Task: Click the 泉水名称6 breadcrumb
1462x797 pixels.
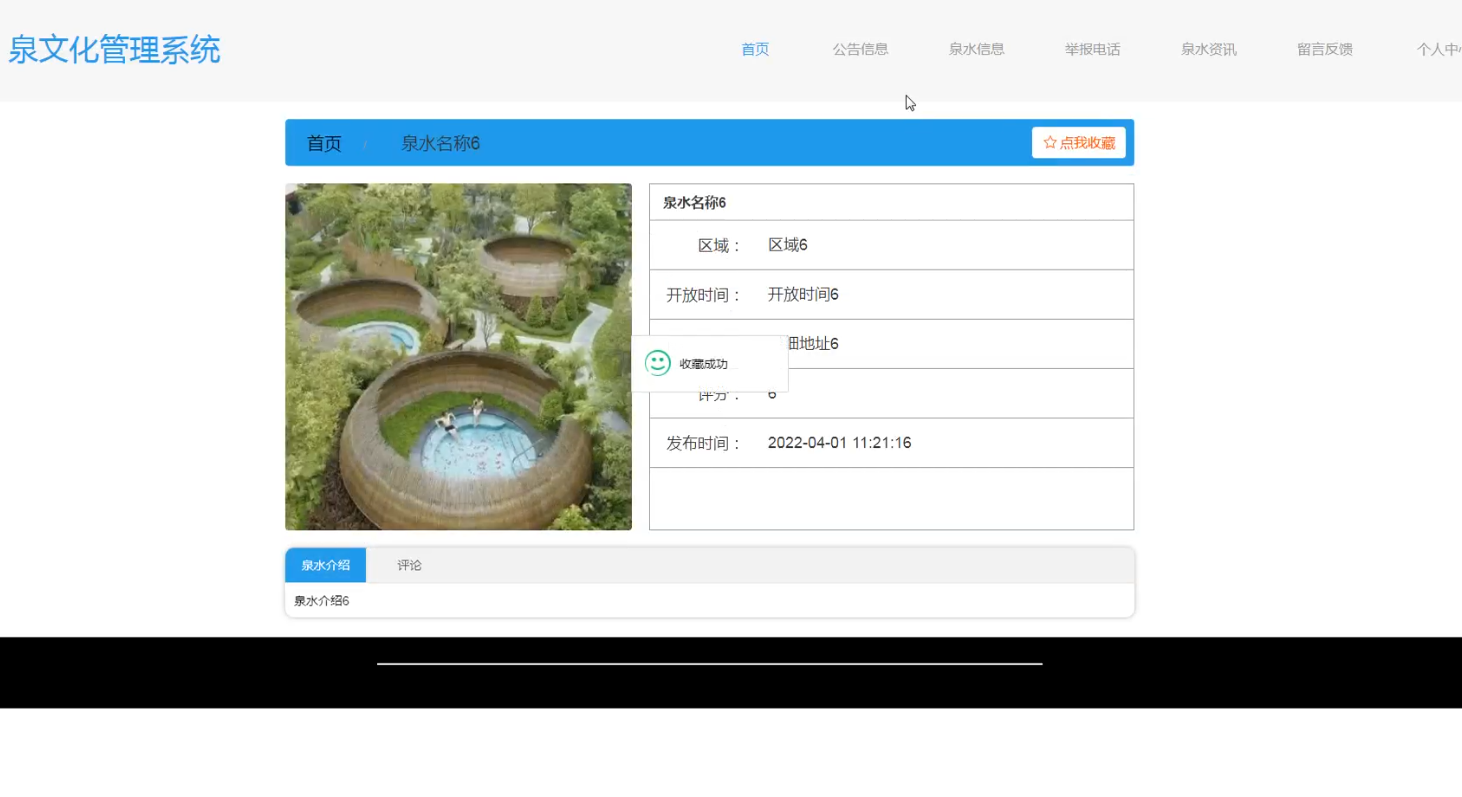Action: (440, 143)
